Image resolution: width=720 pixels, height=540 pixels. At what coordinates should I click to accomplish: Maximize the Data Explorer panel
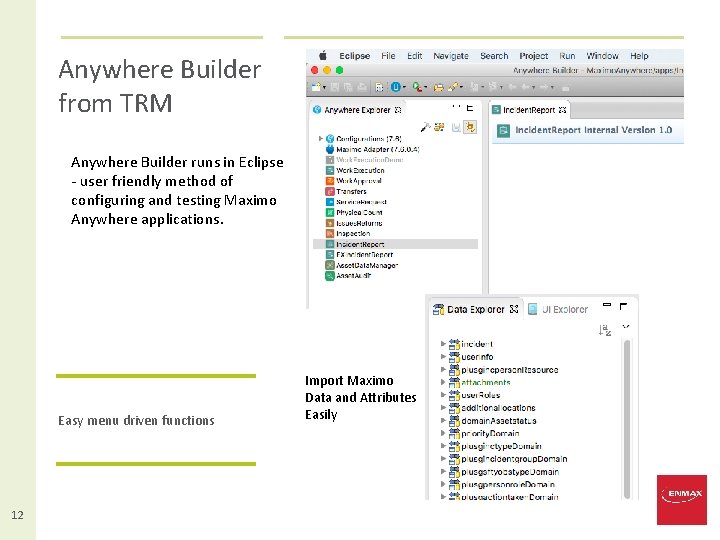(623, 306)
